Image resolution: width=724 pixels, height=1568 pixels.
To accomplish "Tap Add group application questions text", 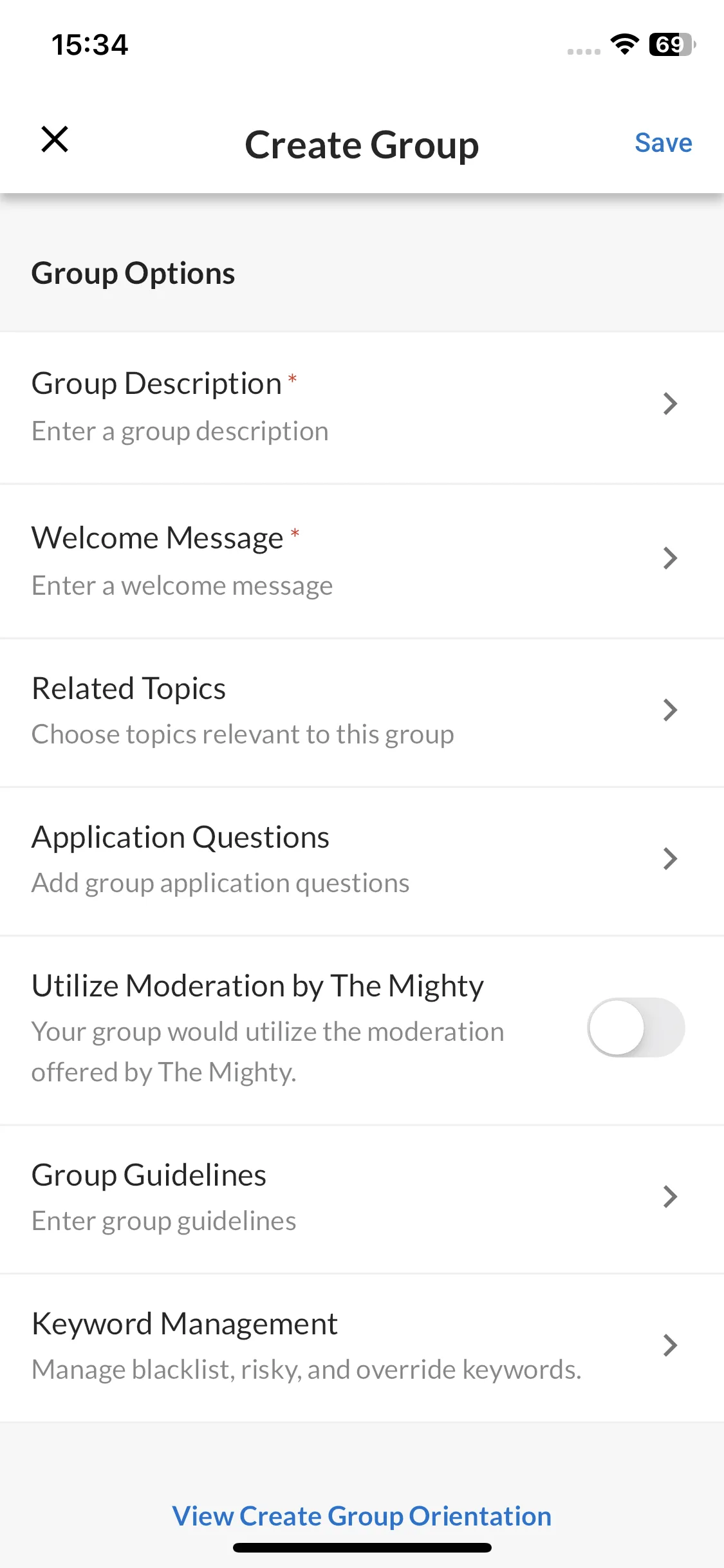I will [x=221, y=883].
